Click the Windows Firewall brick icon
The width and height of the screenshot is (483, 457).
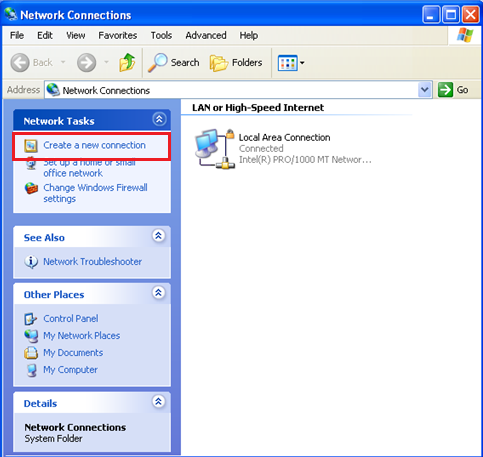31,188
